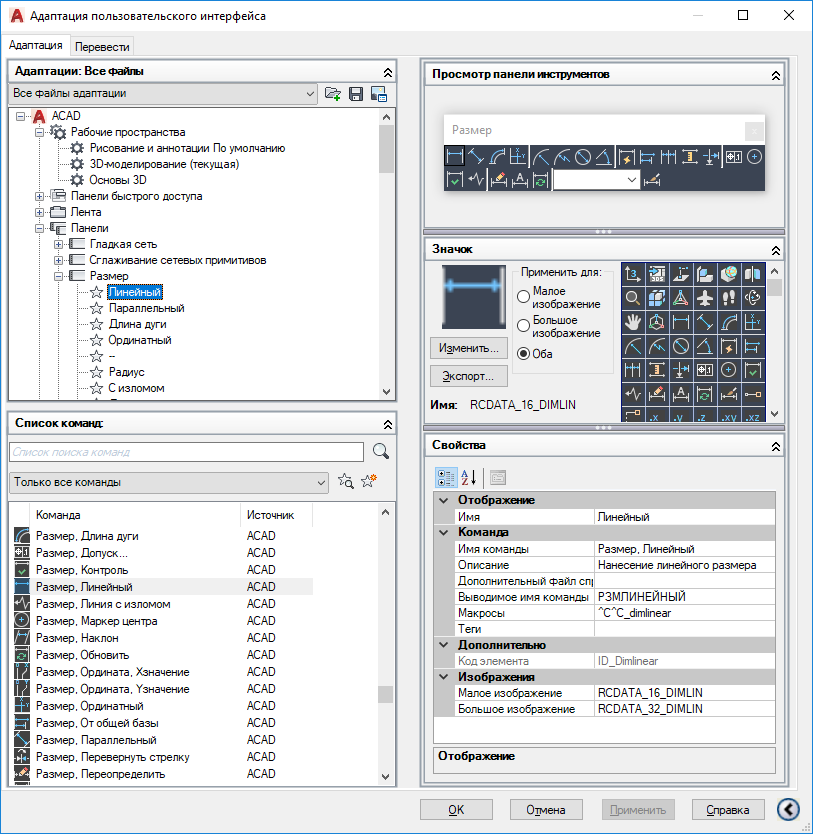Viewport: 813px width, 834px height.
Task: Switch to the Перевести tab
Action: (102, 47)
